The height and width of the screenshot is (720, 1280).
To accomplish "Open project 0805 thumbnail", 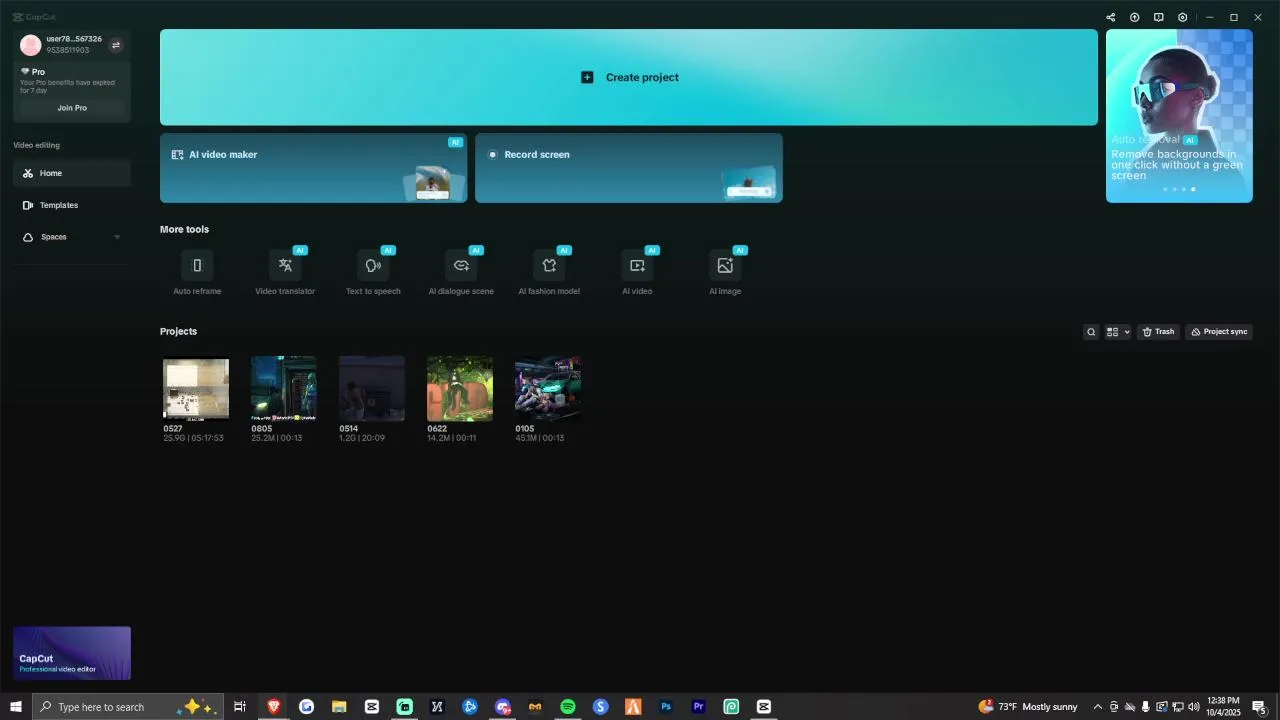I will [284, 388].
